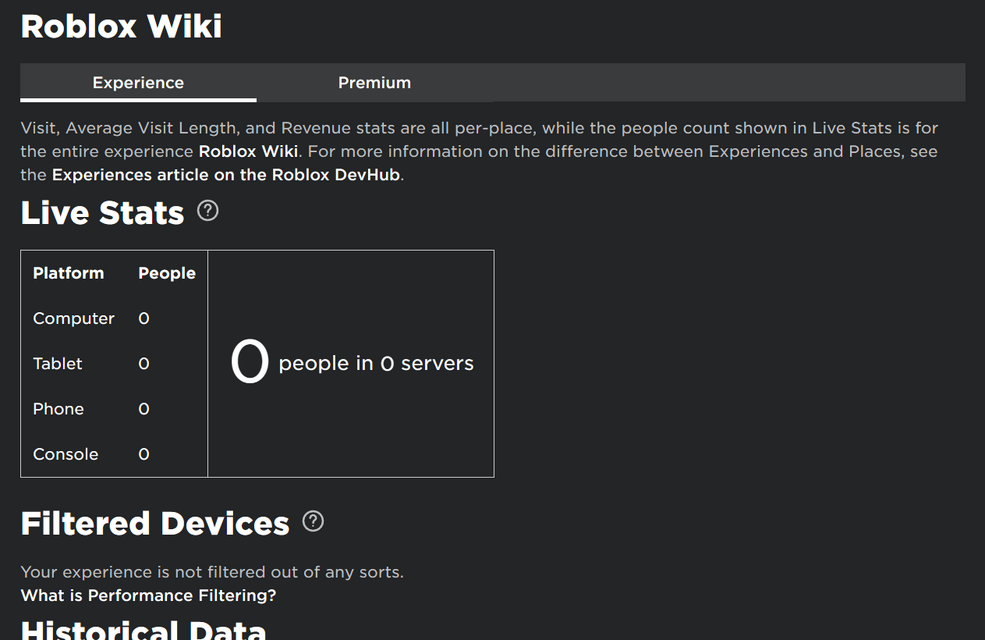Click the People column header
Screen dimensions: 985x640
coord(166,273)
